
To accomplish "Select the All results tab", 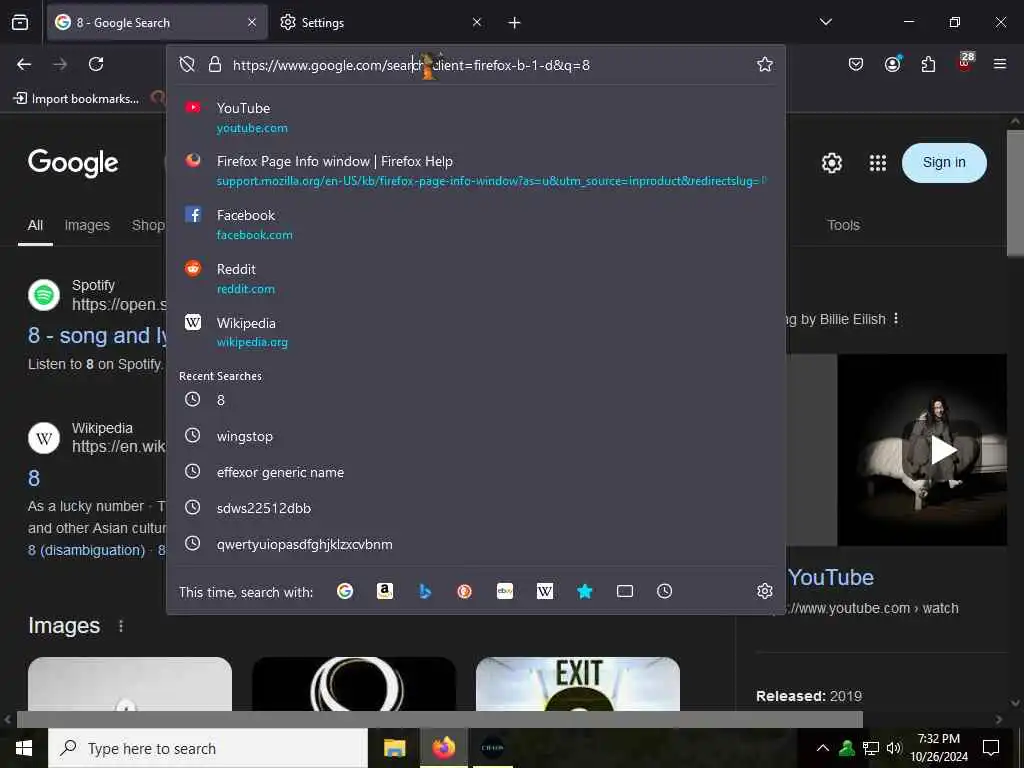I will point(35,225).
